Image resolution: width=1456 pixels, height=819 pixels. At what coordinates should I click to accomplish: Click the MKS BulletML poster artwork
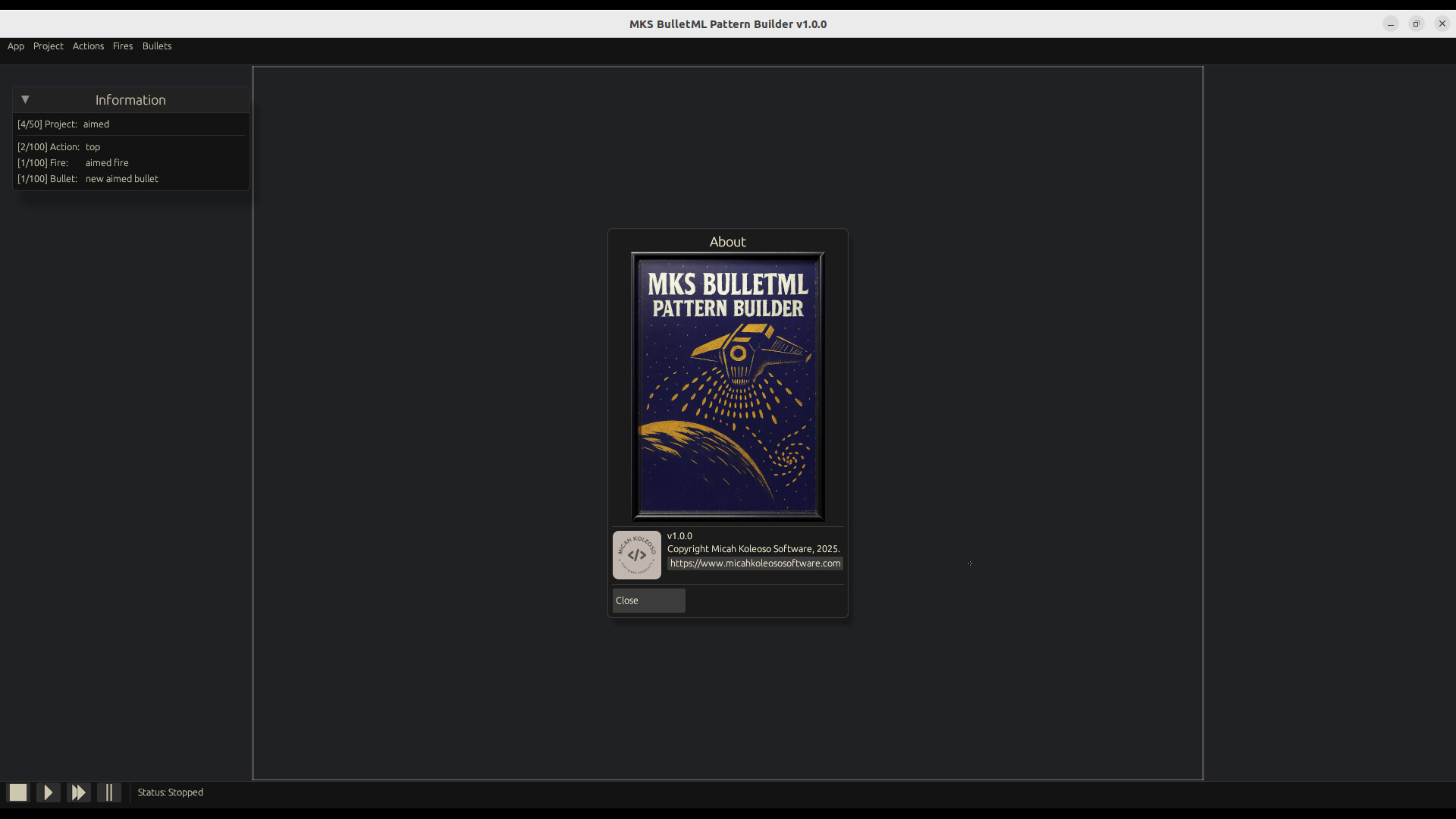(727, 384)
